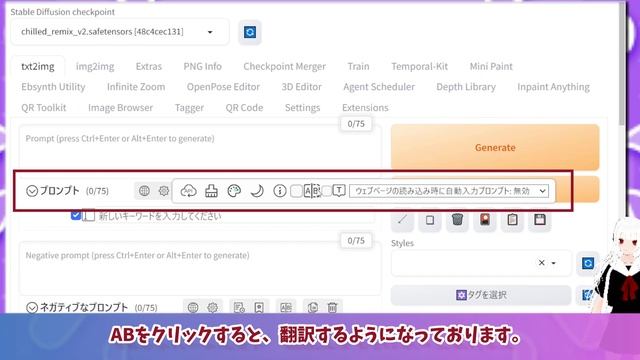Click the brush cleanup icon in prompt toolbar
640x360 pixels.
[211, 191]
